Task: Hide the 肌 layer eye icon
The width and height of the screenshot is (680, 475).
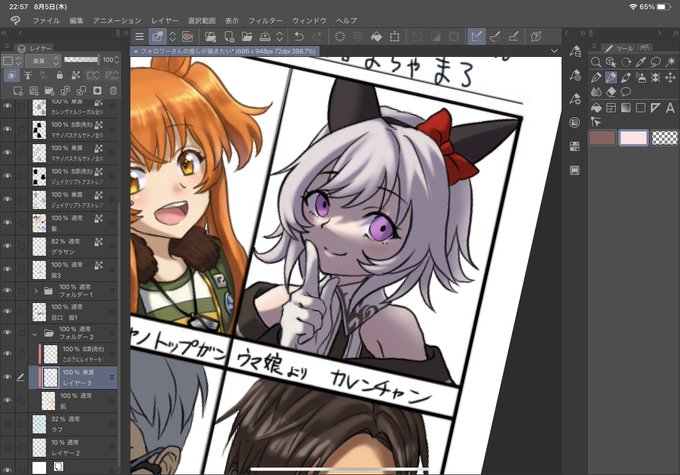Action: point(7,400)
